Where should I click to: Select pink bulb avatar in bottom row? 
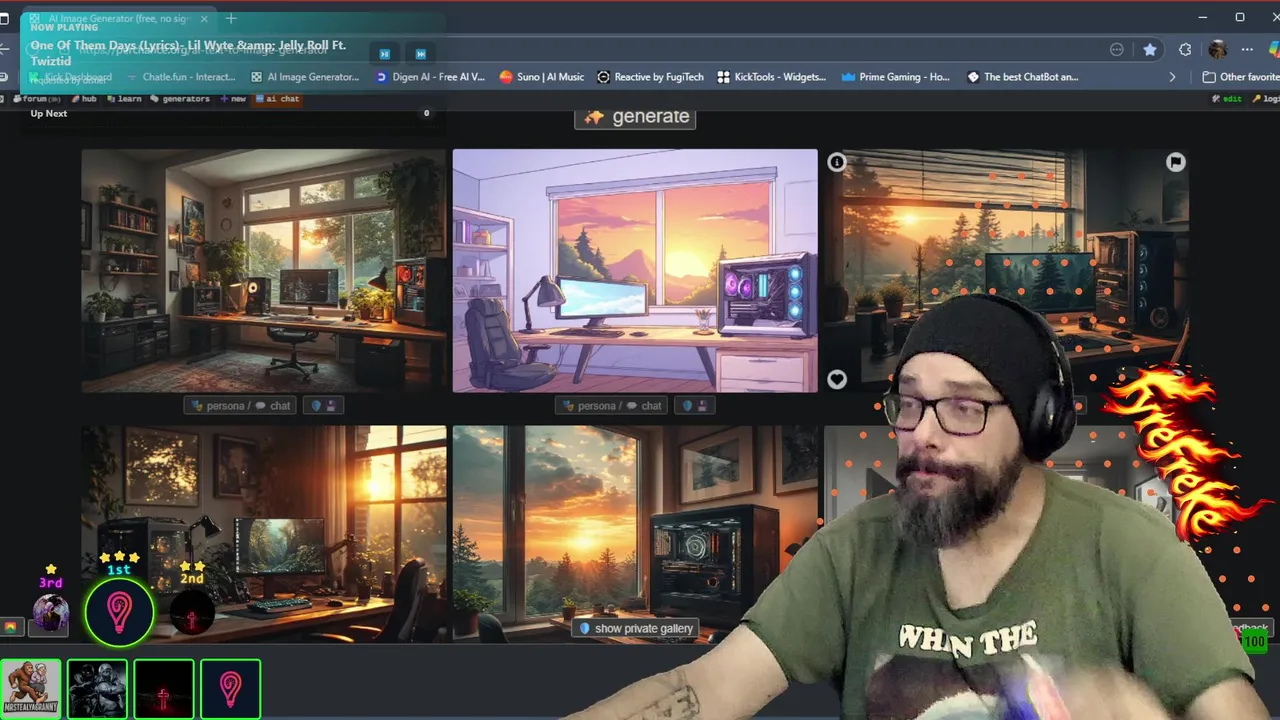point(231,689)
